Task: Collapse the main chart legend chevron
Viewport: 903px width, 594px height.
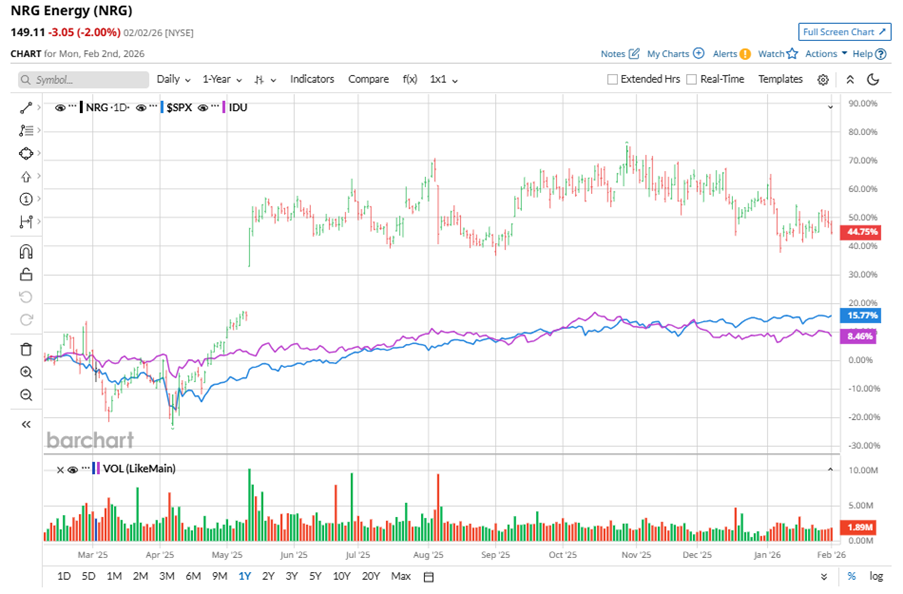Action: pos(830,107)
